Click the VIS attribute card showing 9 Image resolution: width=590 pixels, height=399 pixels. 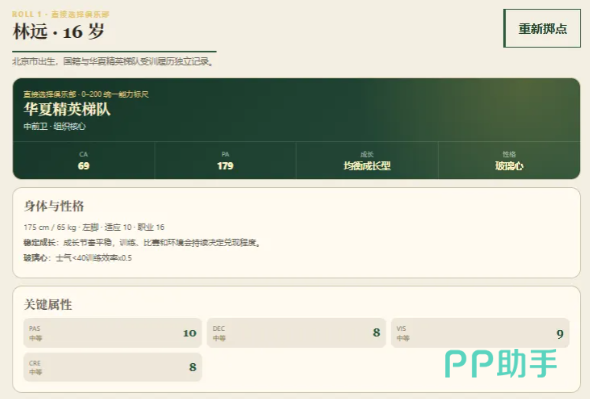(480, 333)
